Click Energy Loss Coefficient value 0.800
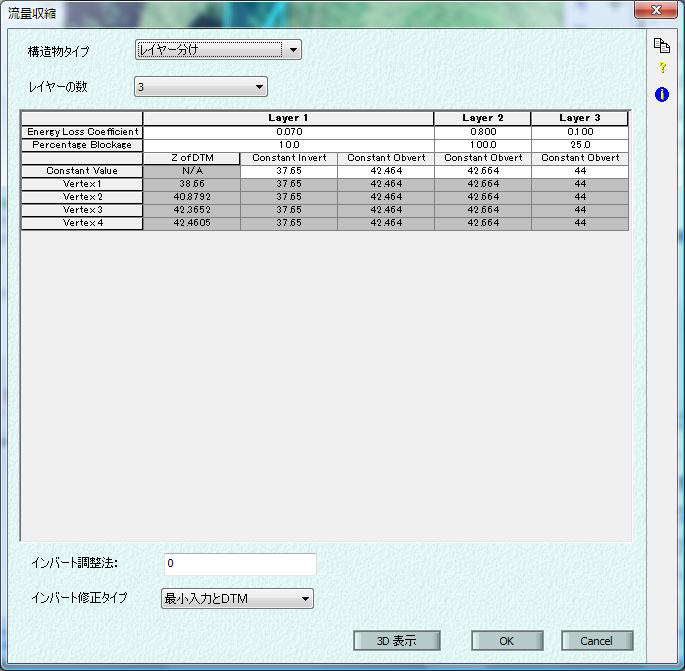The width and height of the screenshot is (685, 671). tap(483, 132)
